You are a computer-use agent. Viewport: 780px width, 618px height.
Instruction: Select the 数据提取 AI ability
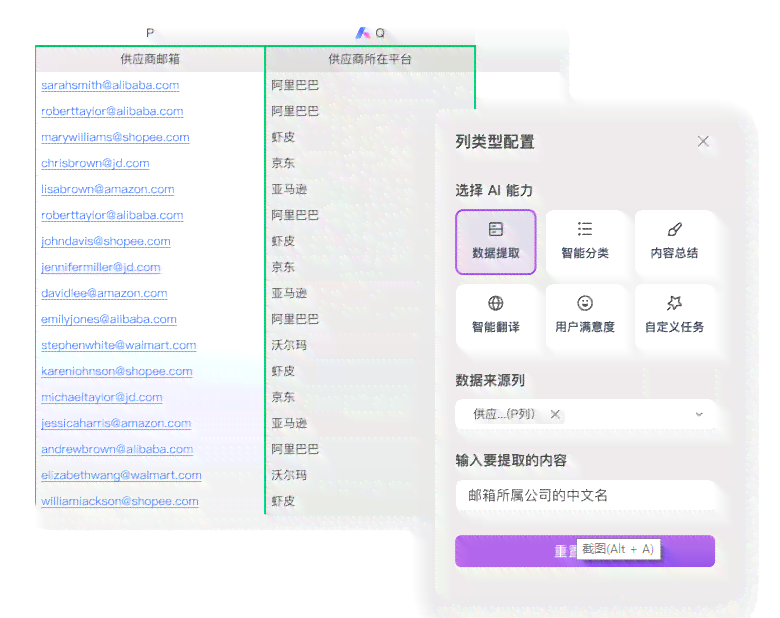(495, 242)
